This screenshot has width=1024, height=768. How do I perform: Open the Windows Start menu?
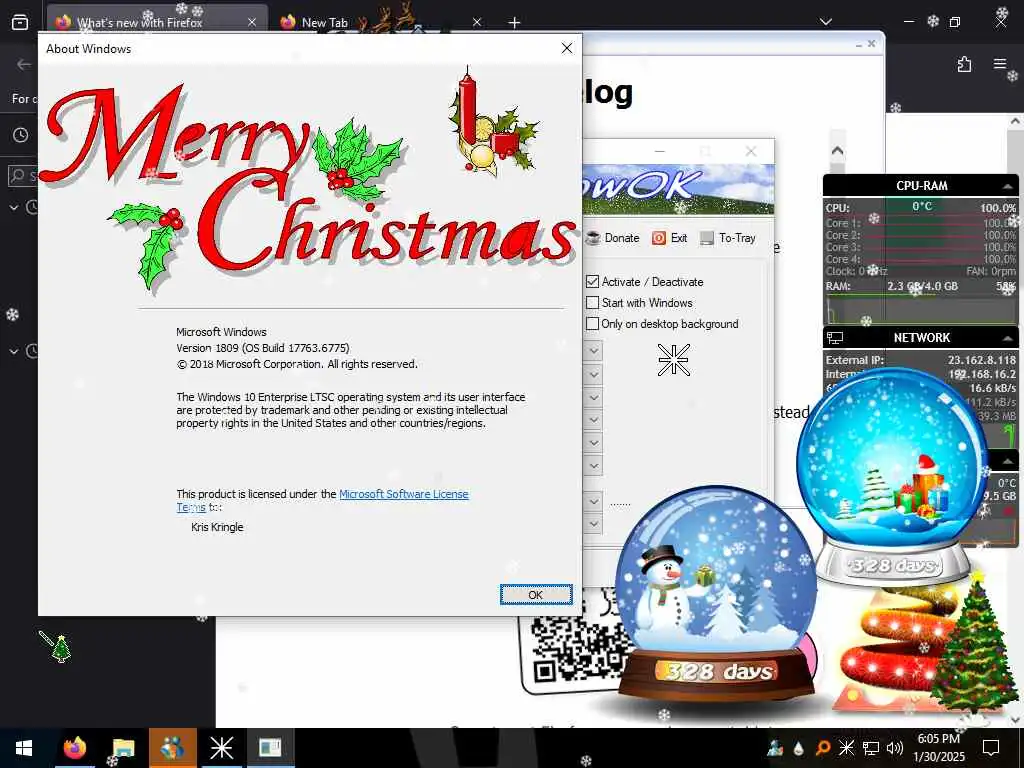coord(24,748)
